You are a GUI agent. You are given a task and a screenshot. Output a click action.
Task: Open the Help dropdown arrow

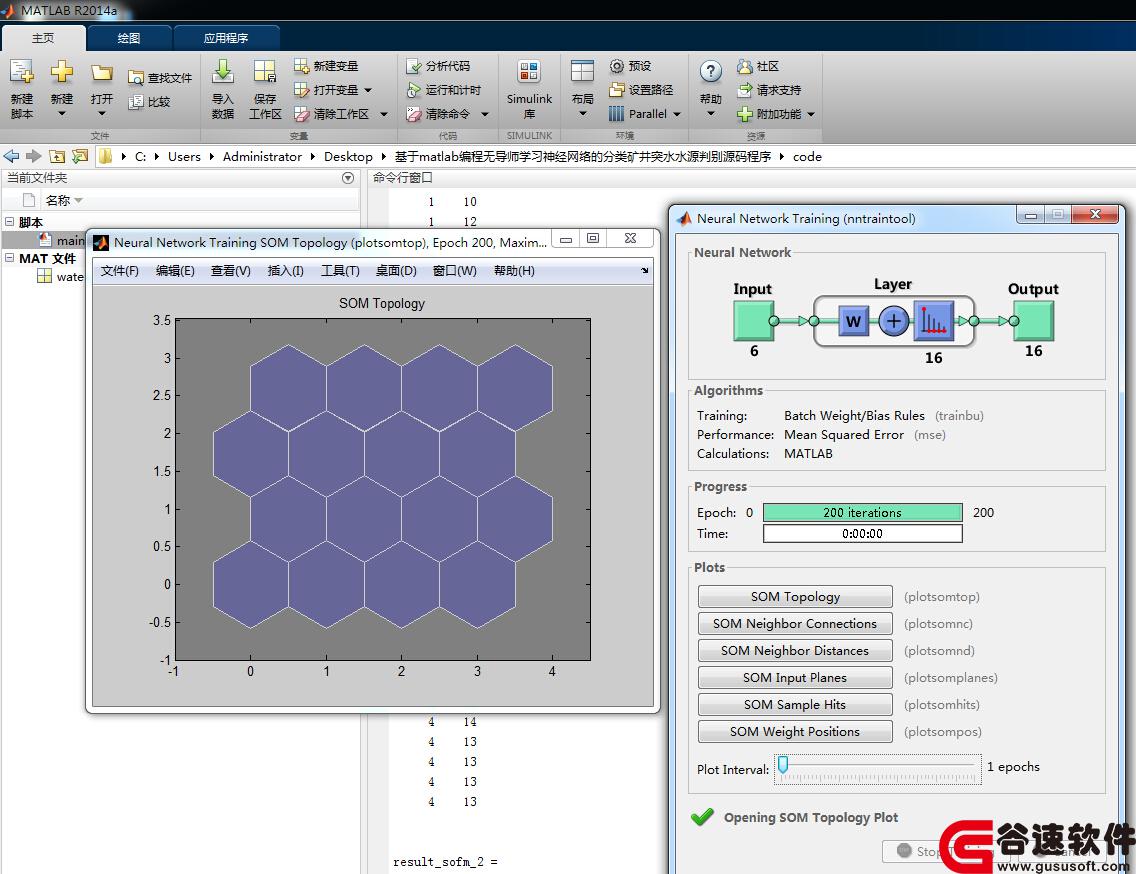[711, 114]
